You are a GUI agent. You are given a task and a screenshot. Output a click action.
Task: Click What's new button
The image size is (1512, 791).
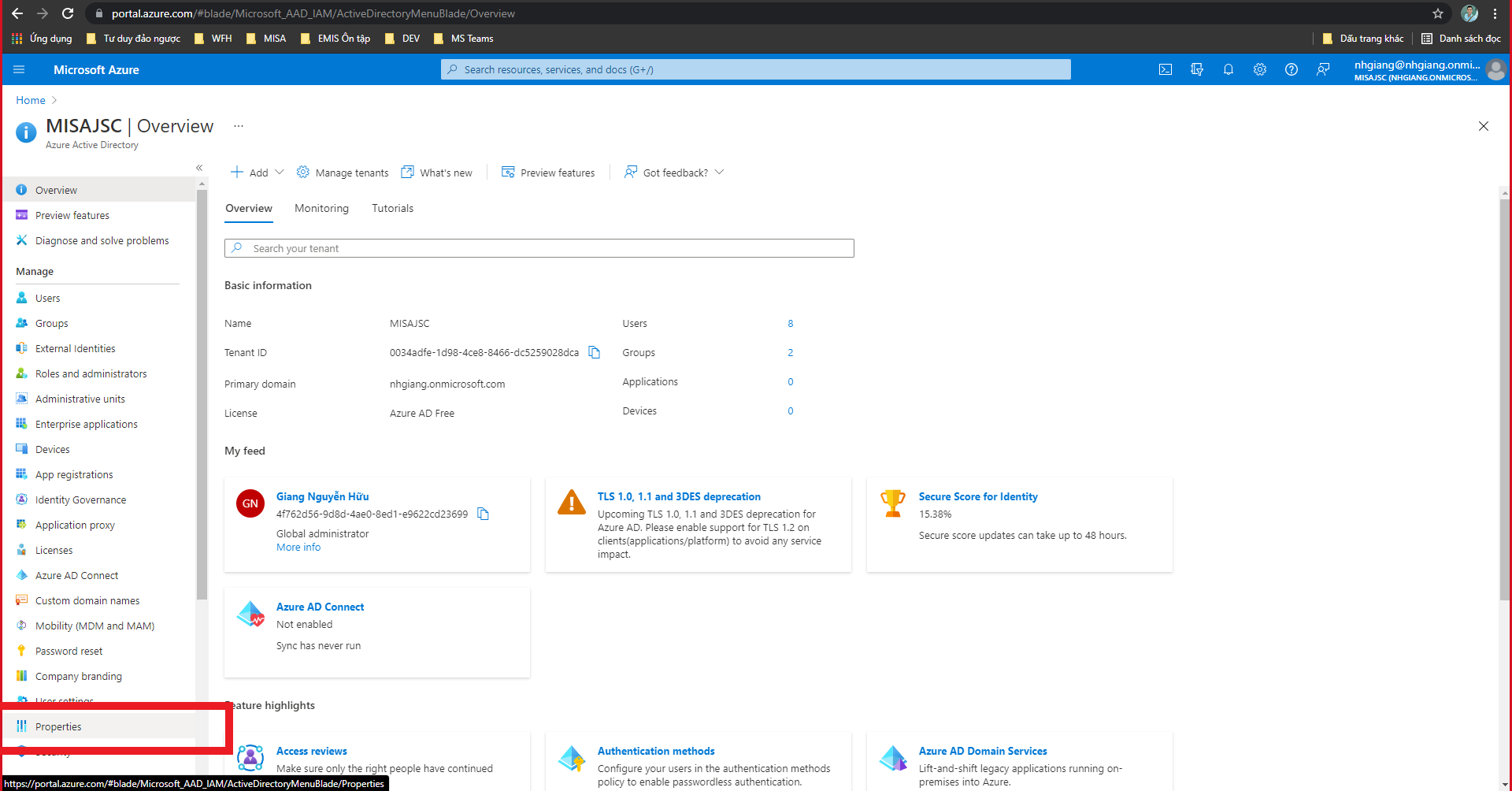click(x=437, y=173)
